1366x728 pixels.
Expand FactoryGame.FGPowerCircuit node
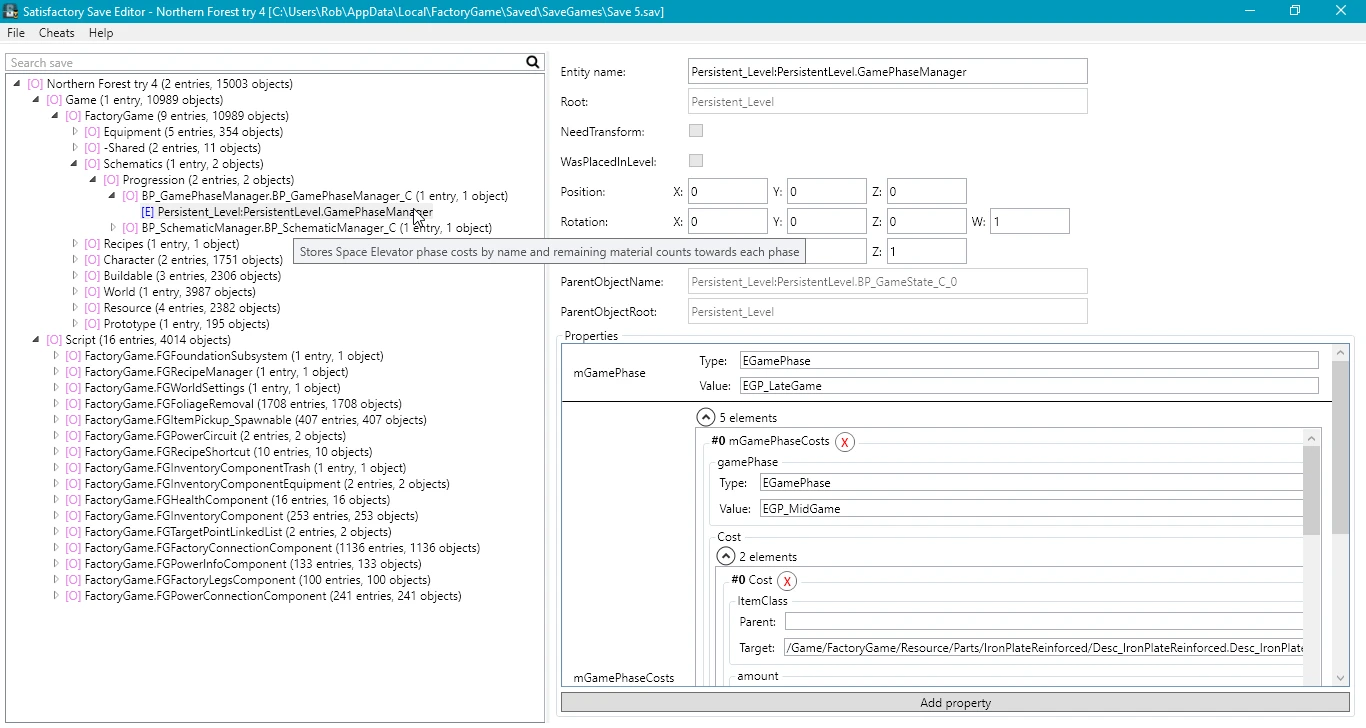click(56, 436)
